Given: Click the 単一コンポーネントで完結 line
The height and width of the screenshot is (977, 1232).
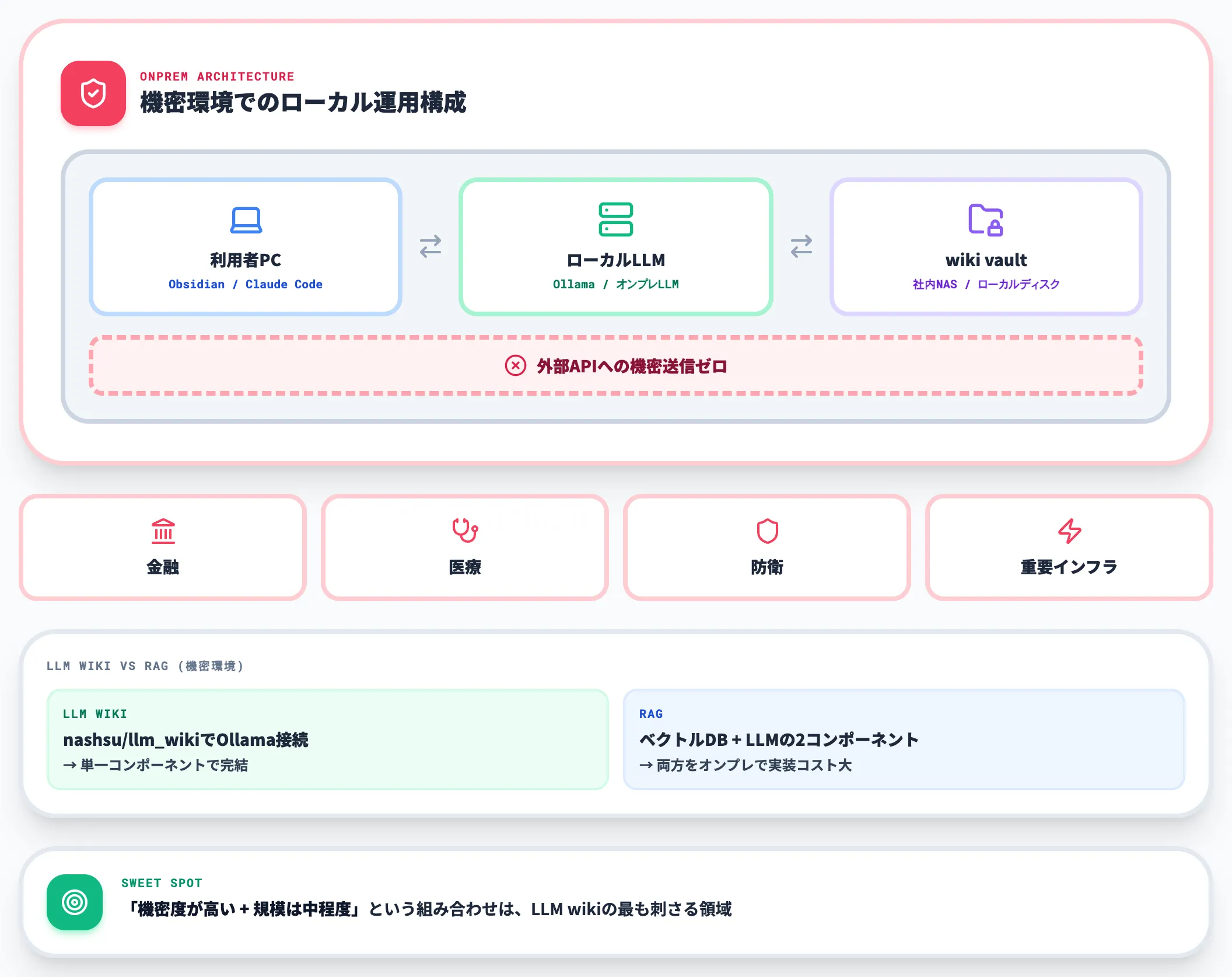Looking at the screenshot, I should pyautogui.click(x=156, y=765).
